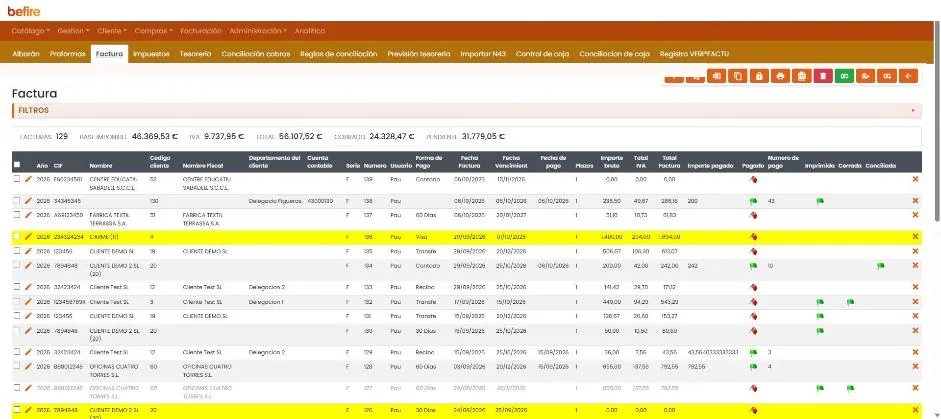Click the green Cerrada flag of invoice 132
941x419 pixels.
[x=850, y=303]
